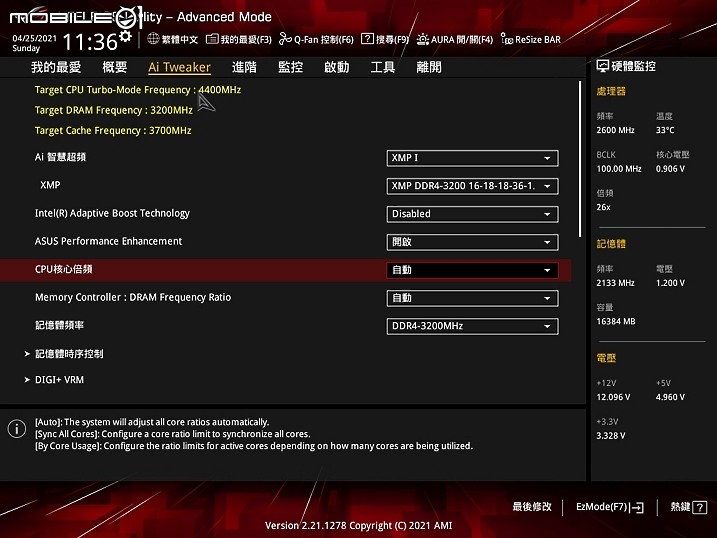Screen dimensions: 717x538
Task: Click the XMP setting label
Action: click(x=50, y=185)
